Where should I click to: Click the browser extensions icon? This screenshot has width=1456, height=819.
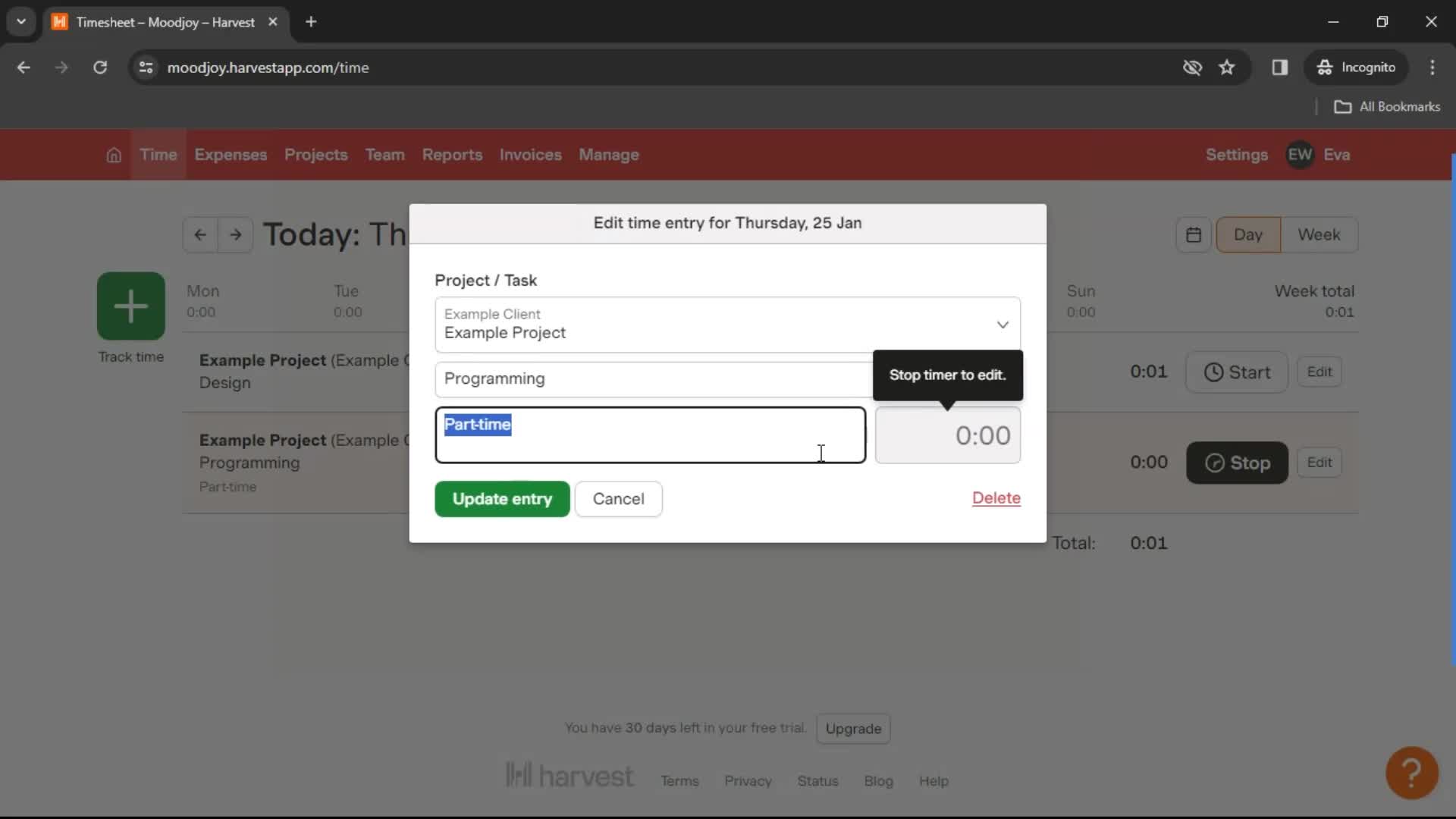[x=1281, y=67]
